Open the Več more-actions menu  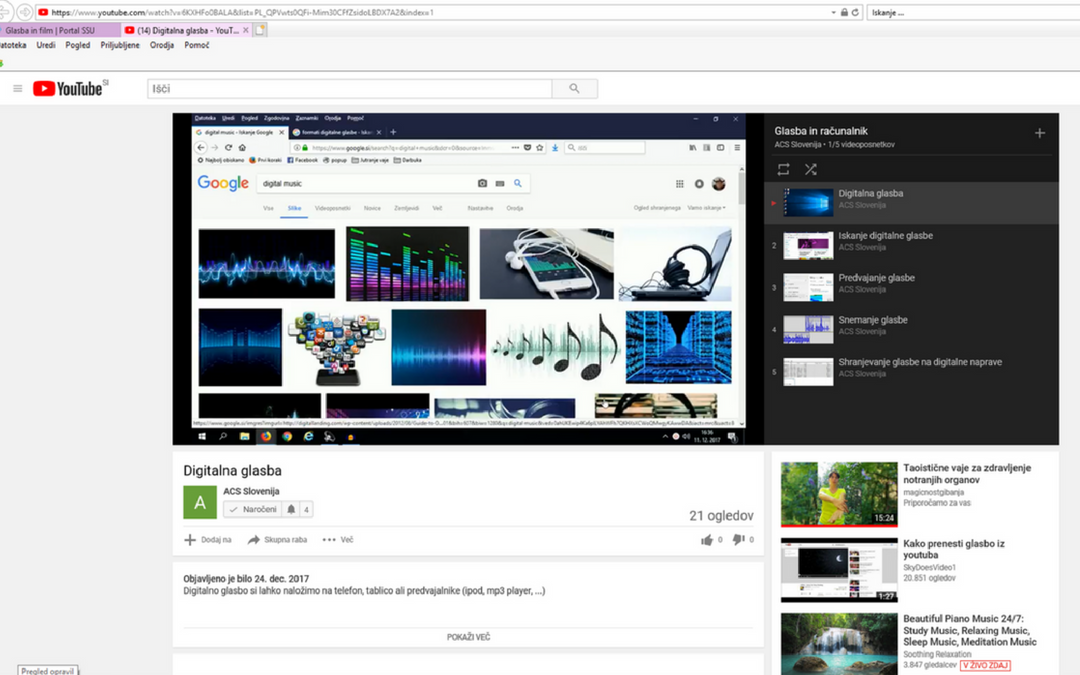coord(337,540)
